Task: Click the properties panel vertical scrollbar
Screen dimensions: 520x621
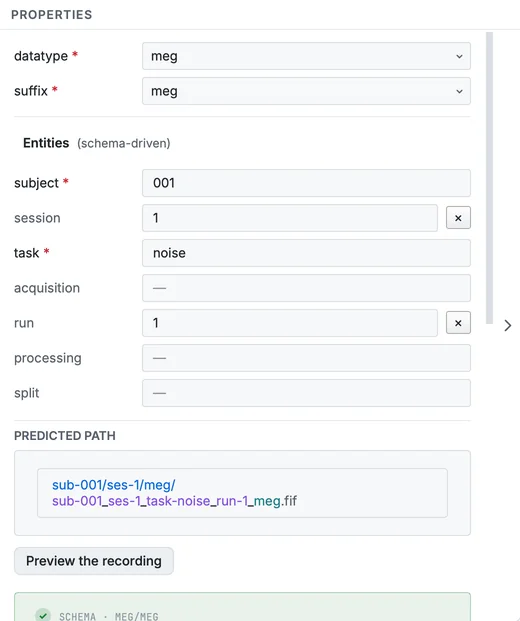Action: pyautogui.click(x=490, y=178)
